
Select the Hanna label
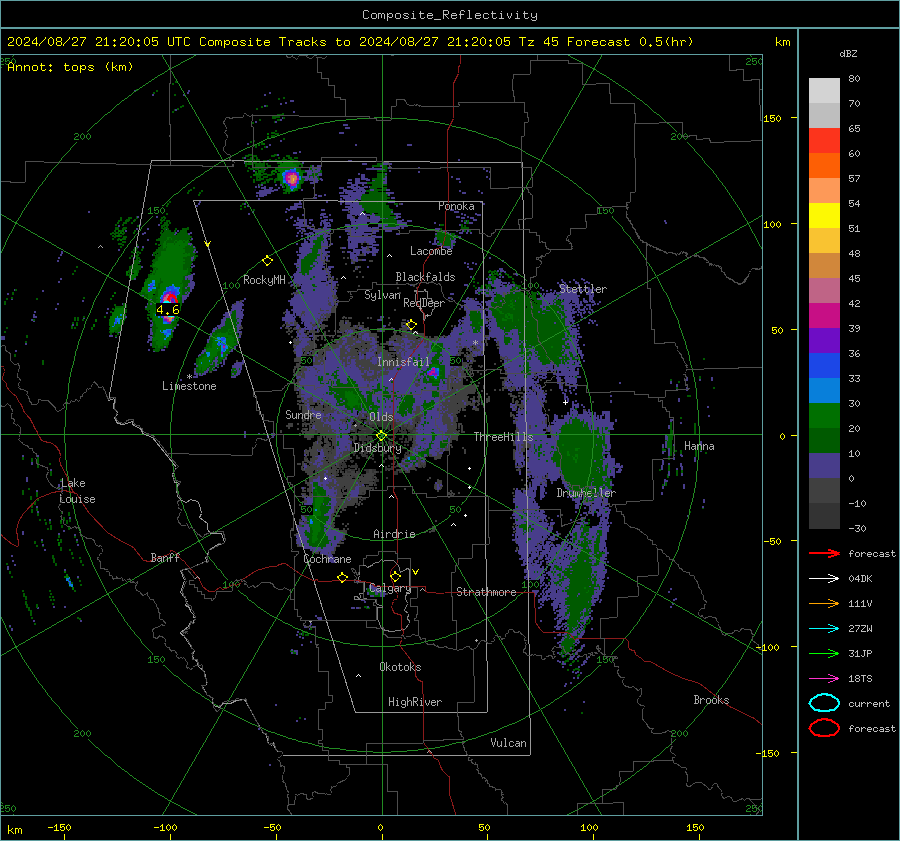(699, 446)
